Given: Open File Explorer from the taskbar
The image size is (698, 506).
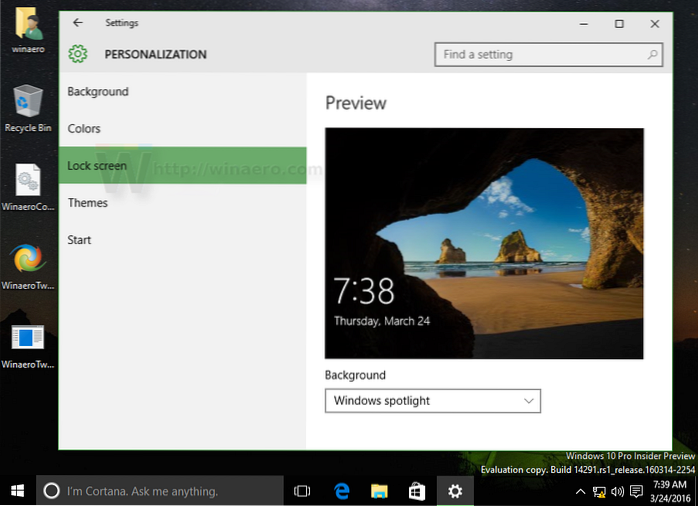Looking at the screenshot, I should coord(379,490).
